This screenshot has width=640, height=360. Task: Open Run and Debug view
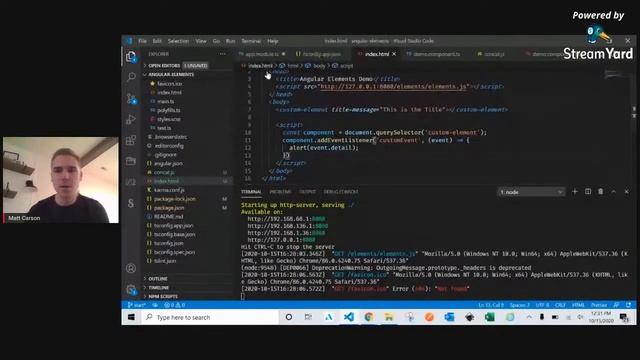pyautogui.click(x=131, y=120)
